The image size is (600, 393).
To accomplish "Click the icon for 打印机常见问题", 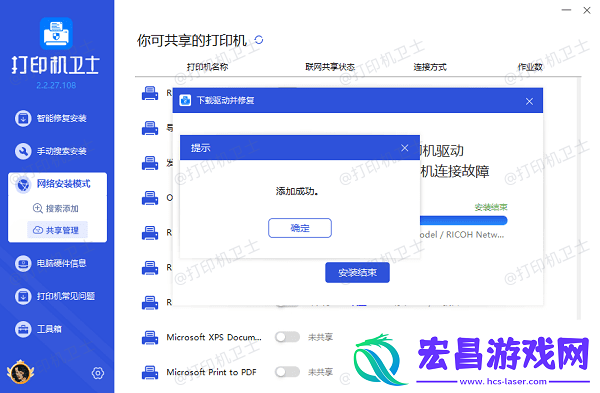I will [23, 296].
